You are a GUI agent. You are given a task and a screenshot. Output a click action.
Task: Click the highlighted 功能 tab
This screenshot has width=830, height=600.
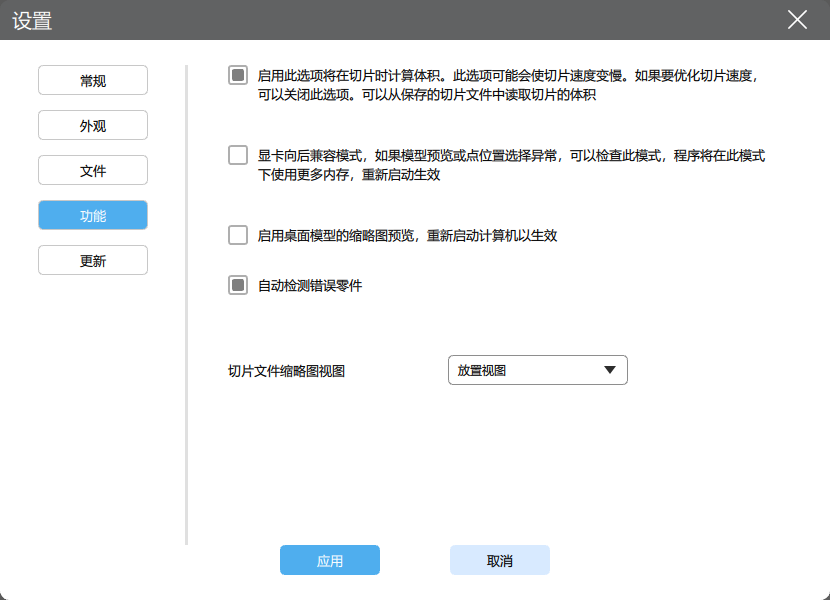pyautogui.click(x=93, y=215)
